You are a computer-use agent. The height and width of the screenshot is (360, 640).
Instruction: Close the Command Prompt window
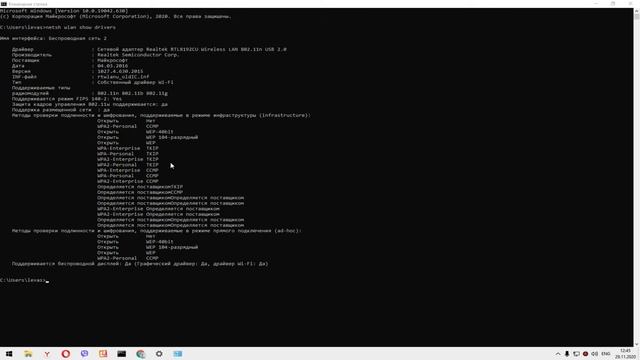[631, 4]
